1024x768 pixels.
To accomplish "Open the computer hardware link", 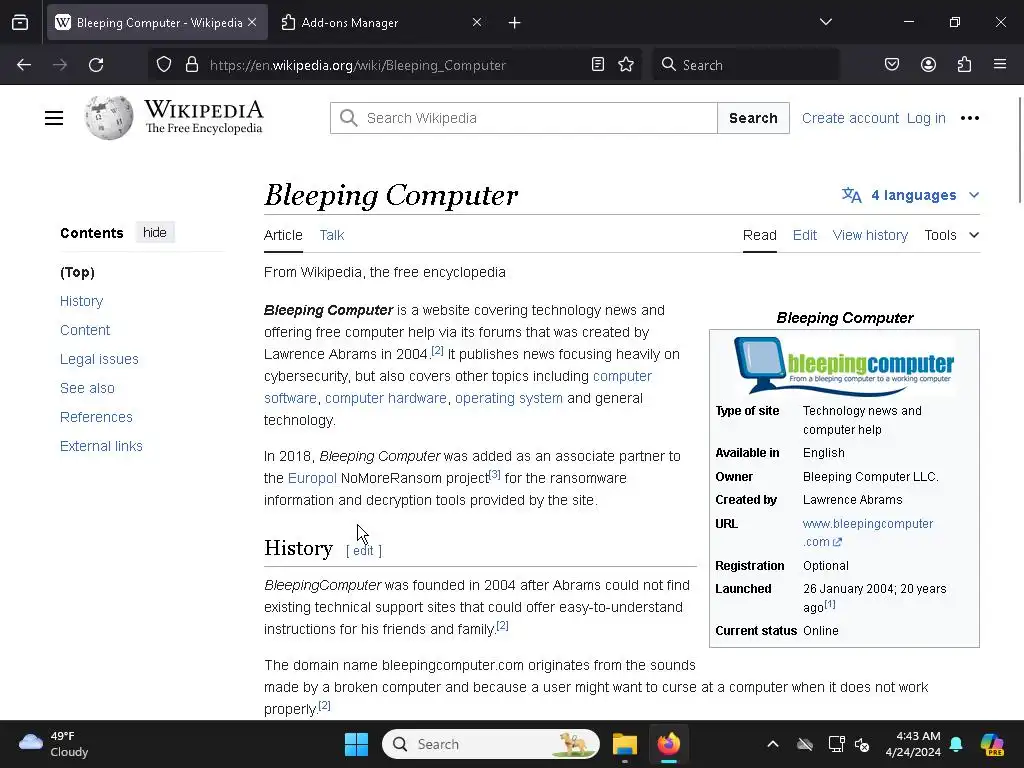I will click(385, 398).
